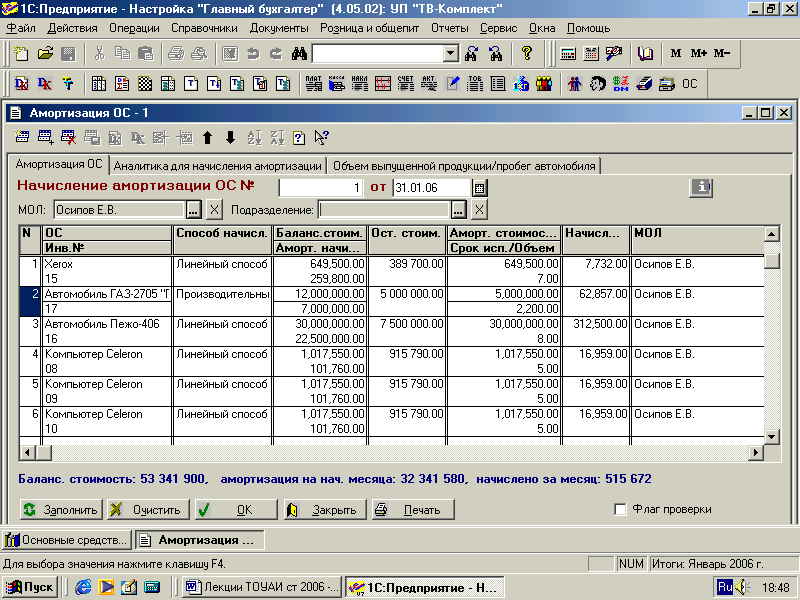Open the Файл menu
This screenshot has height=600, width=800.
click(x=21, y=29)
